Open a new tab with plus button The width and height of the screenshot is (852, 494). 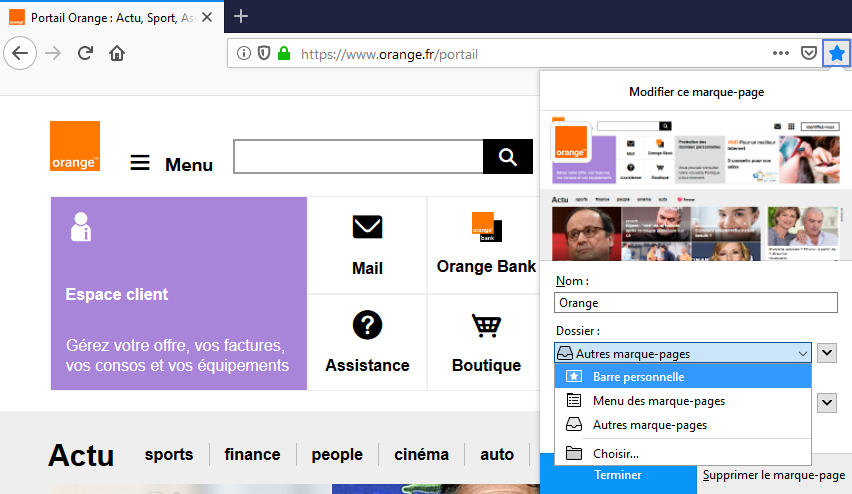(x=241, y=16)
